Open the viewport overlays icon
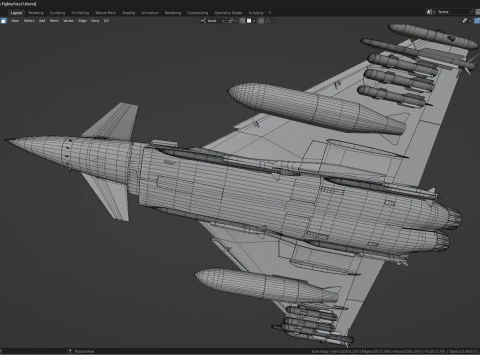The width and height of the screenshot is (480, 360). 465,21
